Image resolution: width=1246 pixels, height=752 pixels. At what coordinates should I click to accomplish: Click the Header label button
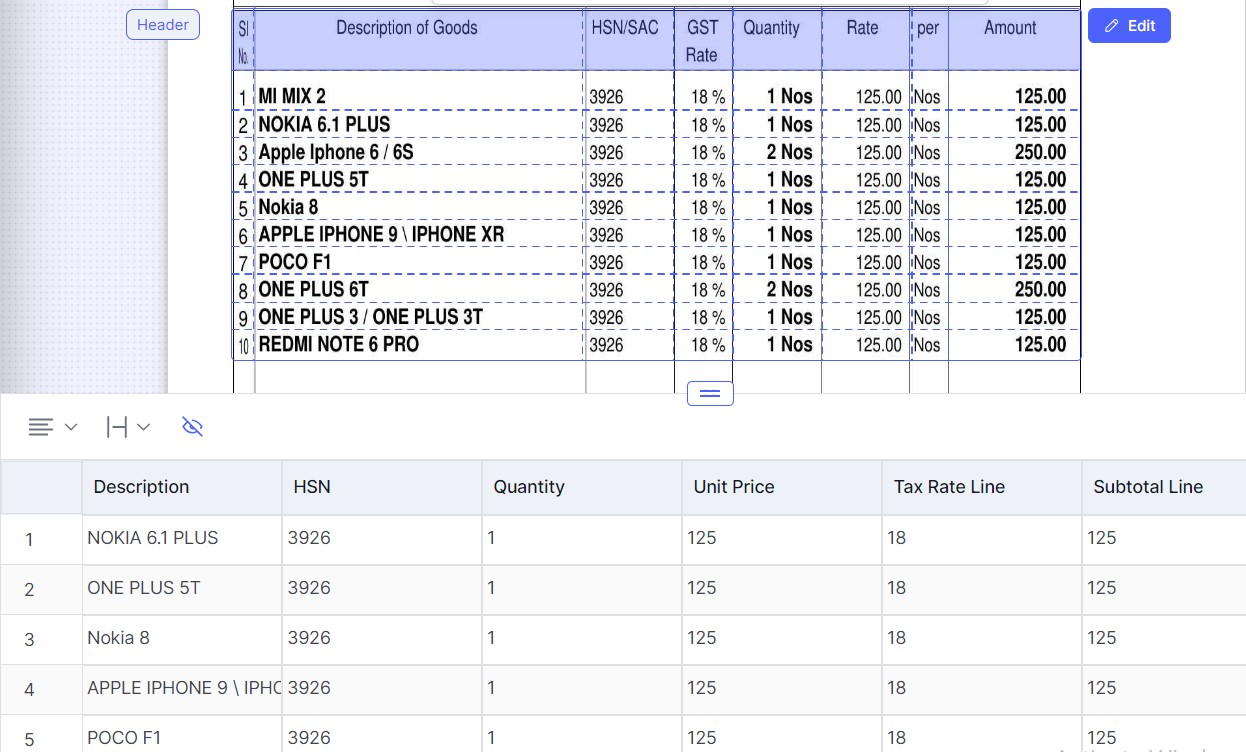coord(163,25)
